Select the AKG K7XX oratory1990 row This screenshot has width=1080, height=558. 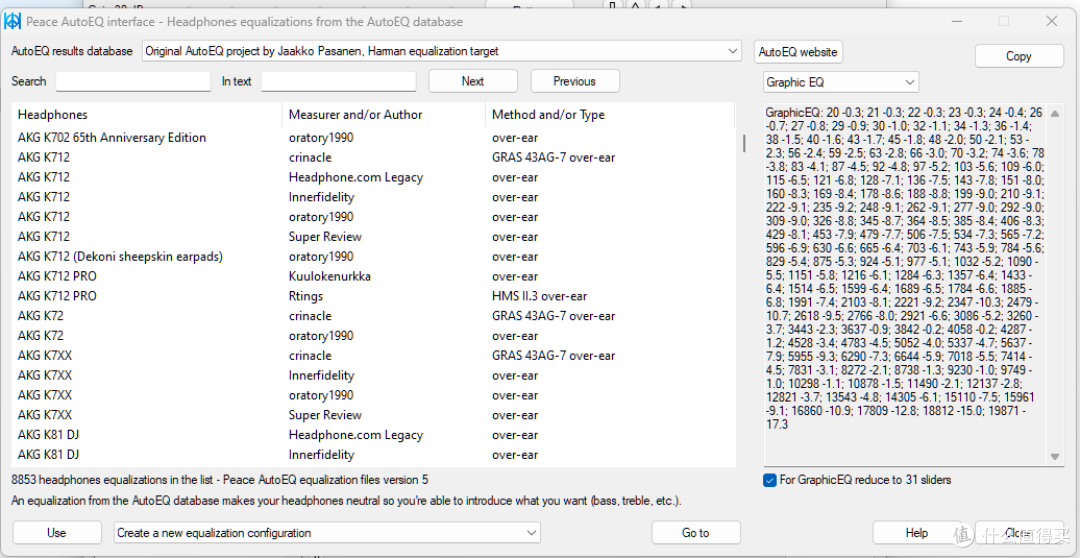point(373,395)
